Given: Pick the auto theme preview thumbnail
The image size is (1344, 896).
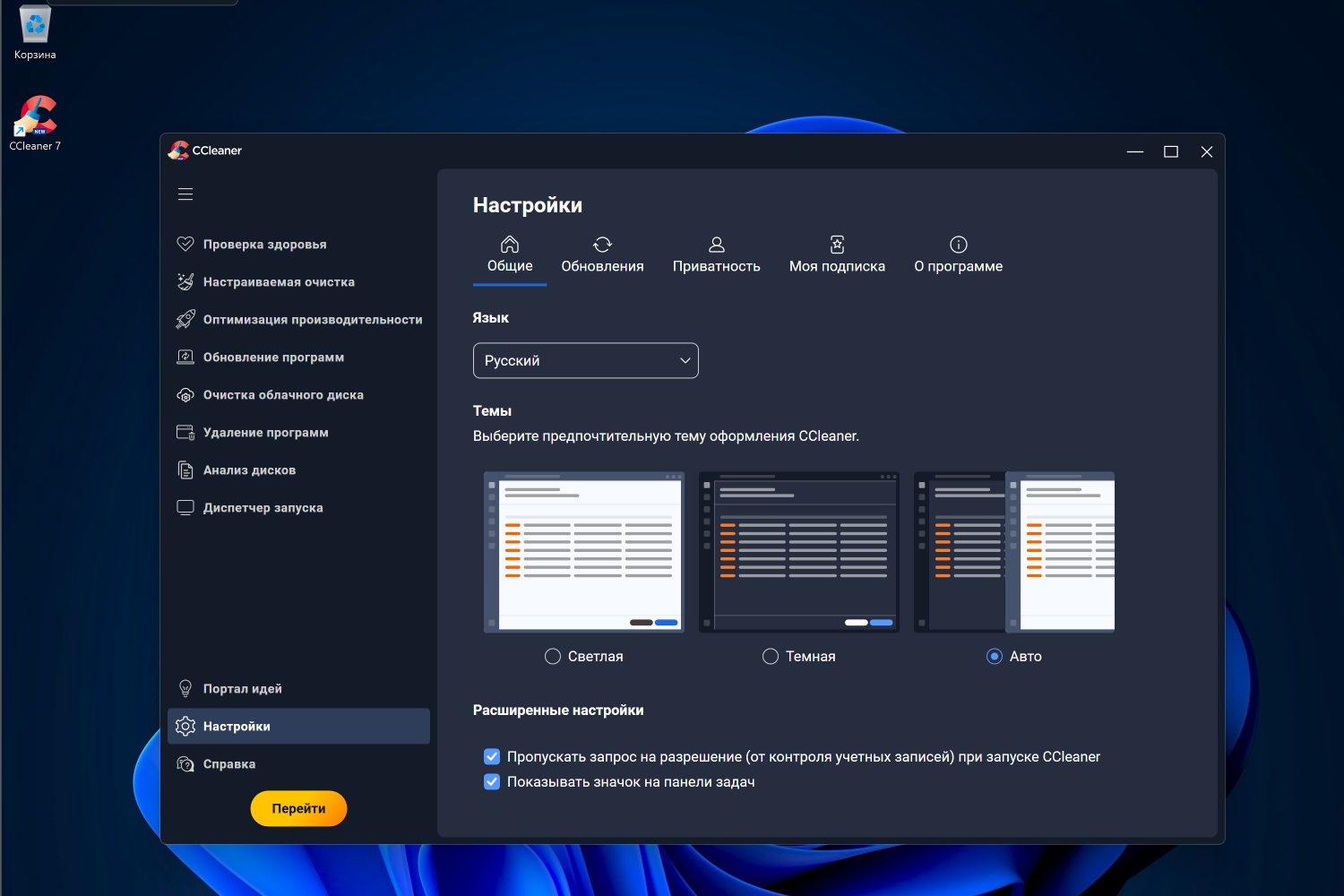Looking at the screenshot, I should point(1014,552).
